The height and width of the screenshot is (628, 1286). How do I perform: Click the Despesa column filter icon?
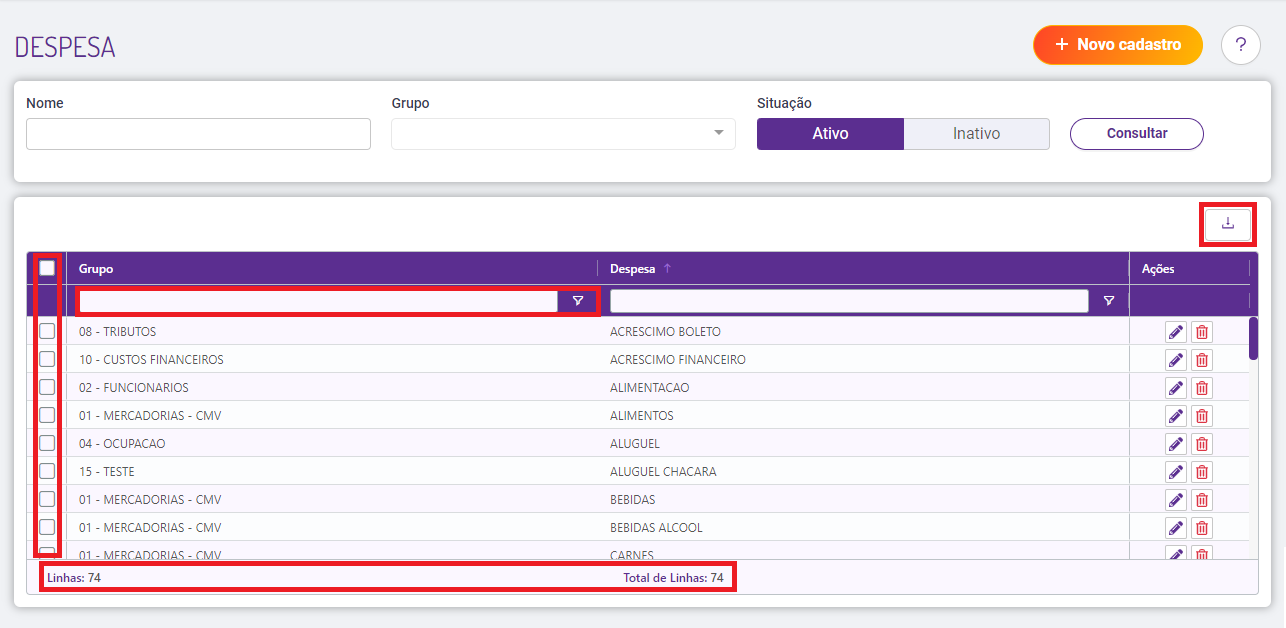(1108, 301)
